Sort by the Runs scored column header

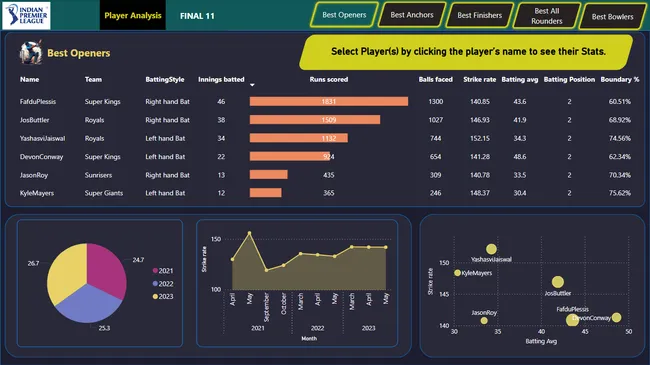click(x=329, y=79)
